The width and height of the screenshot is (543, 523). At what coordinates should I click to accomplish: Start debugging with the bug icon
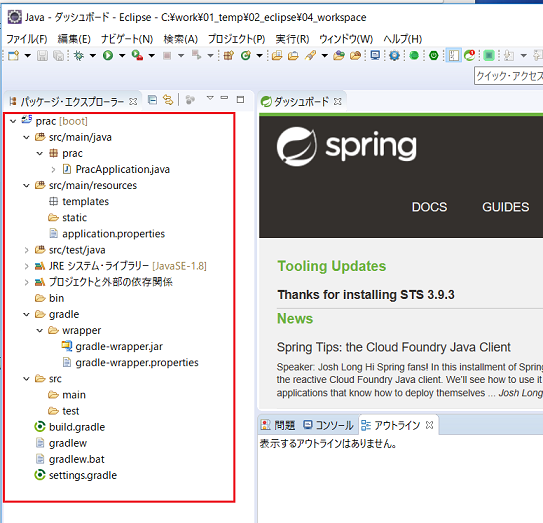click(79, 55)
